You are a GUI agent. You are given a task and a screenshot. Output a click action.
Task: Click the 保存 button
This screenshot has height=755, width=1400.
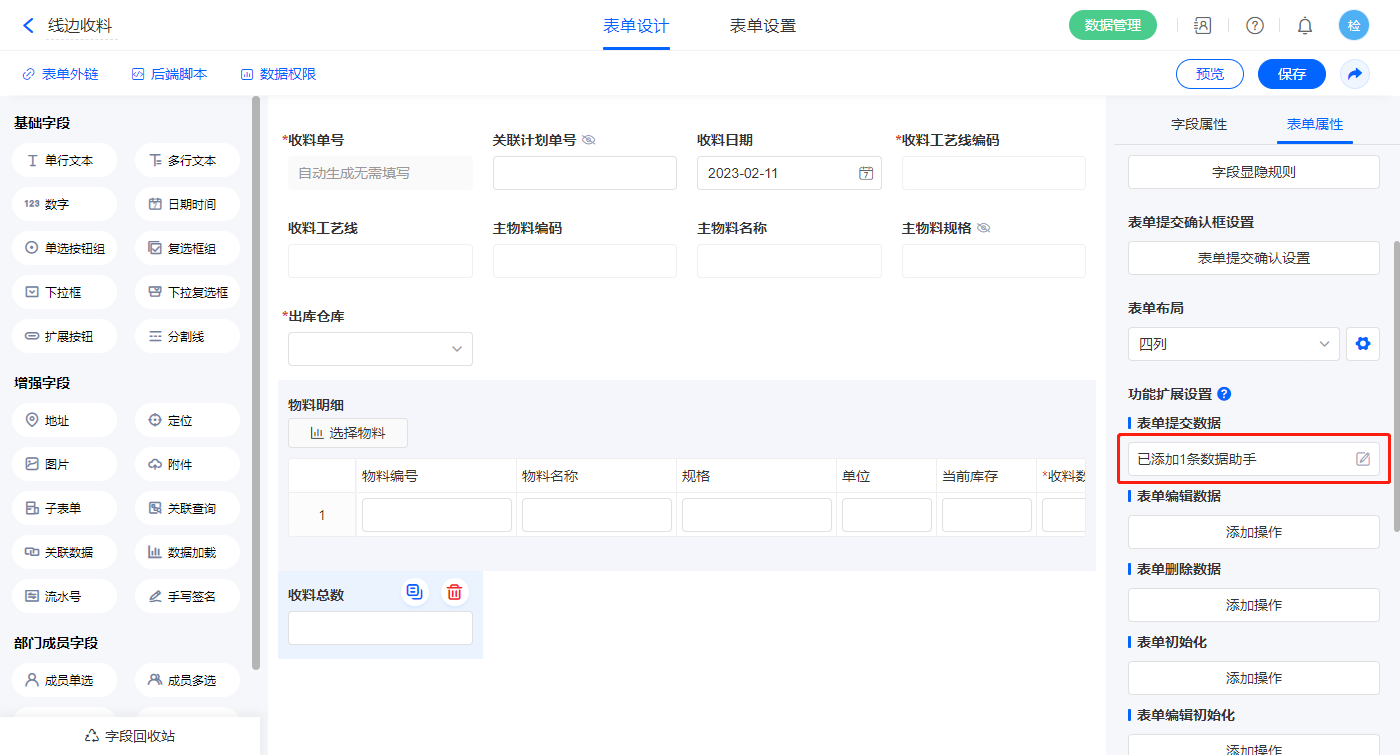tap(1291, 74)
